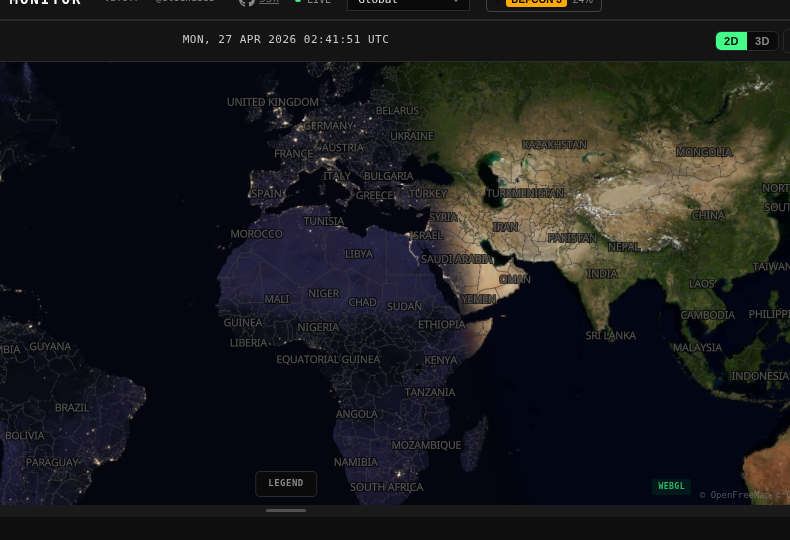Viewport: 790px width, 540px height.
Task: Select the MOROCCO label
Action: tap(256, 234)
